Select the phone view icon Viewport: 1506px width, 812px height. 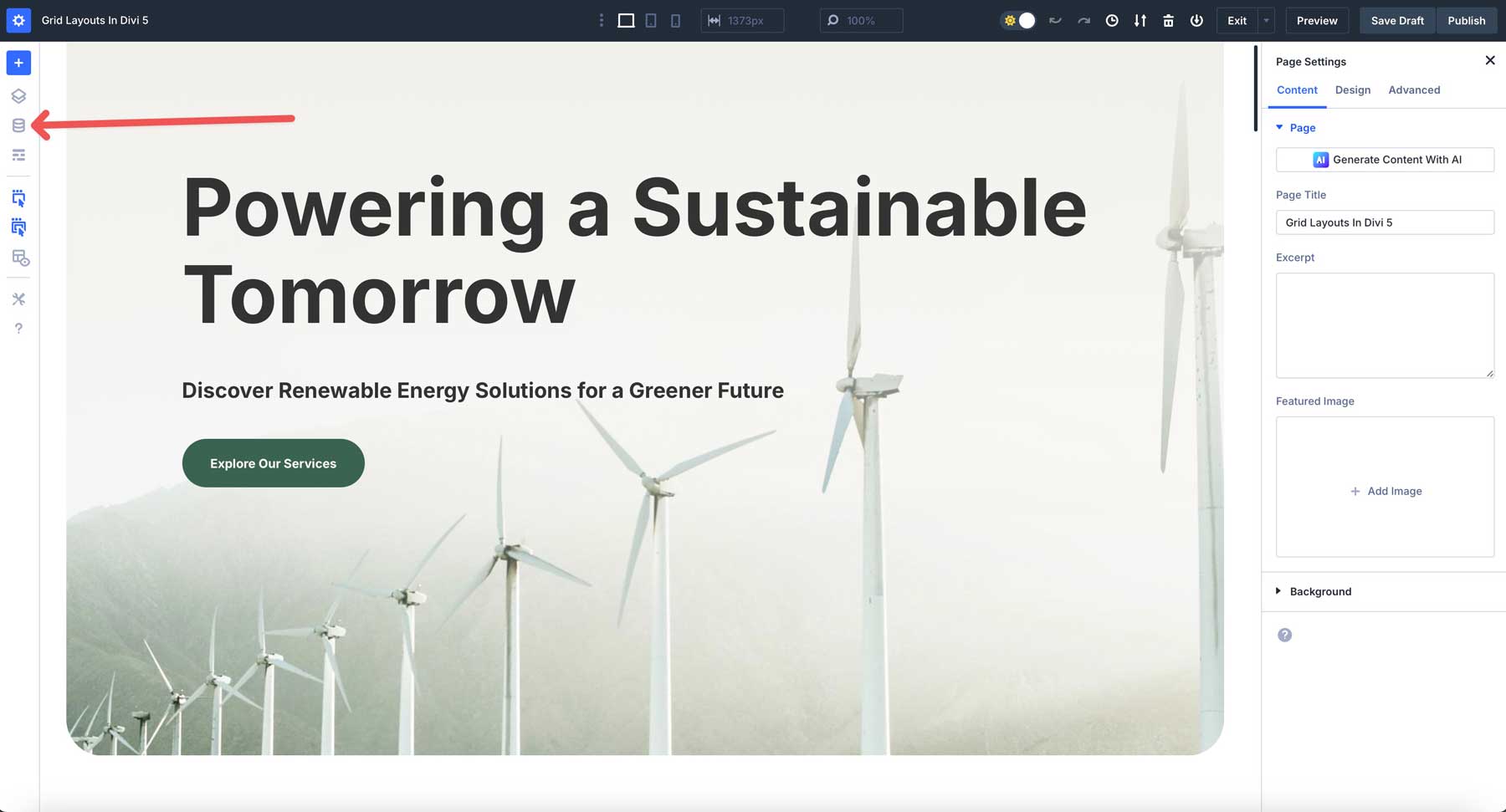coord(675,21)
